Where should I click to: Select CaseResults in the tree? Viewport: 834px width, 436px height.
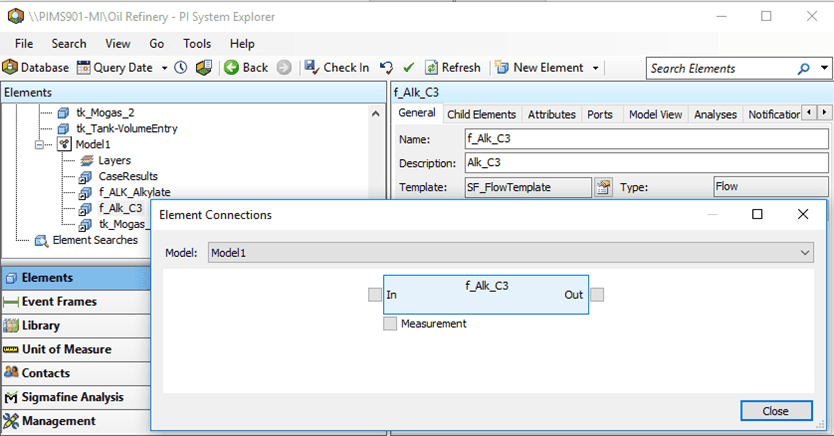coord(128,177)
